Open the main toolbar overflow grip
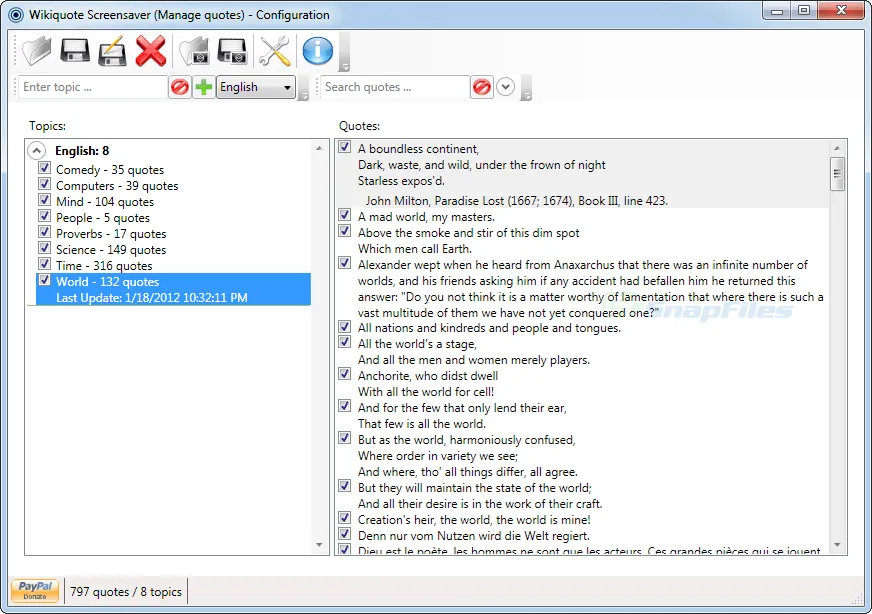Viewport: 872px width, 614px height. pyautogui.click(x=344, y=52)
